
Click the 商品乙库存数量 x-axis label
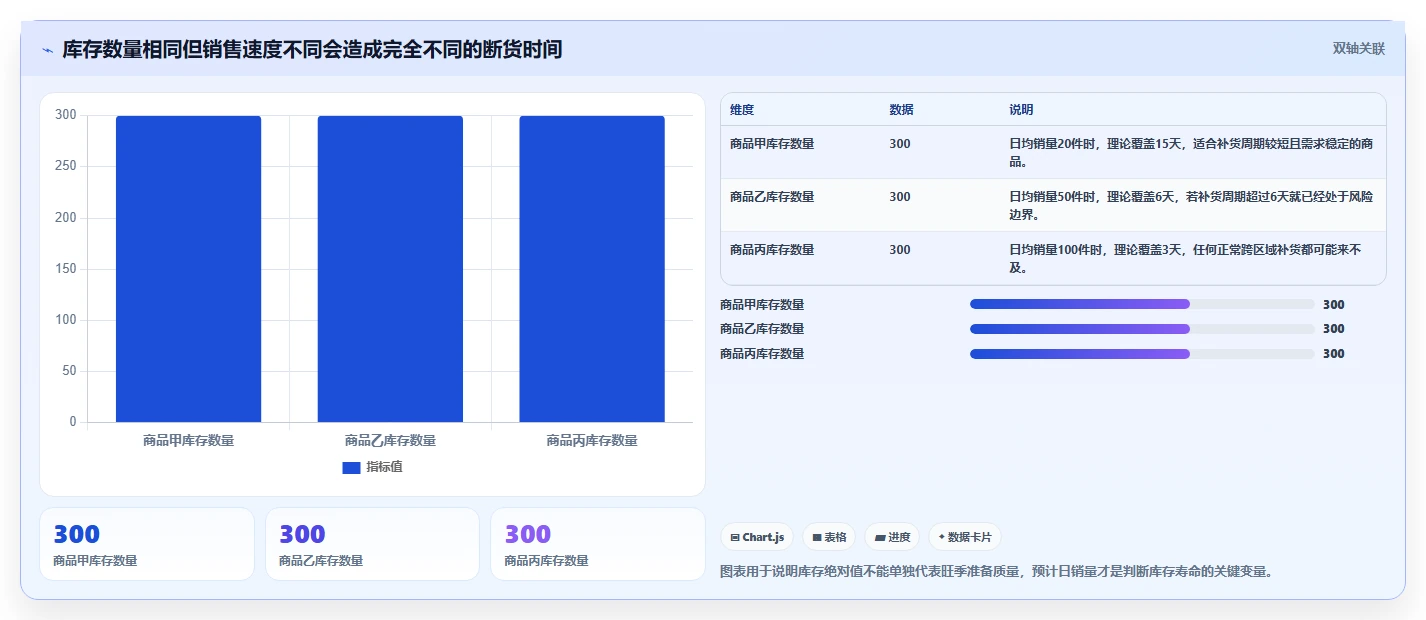point(390,440)
